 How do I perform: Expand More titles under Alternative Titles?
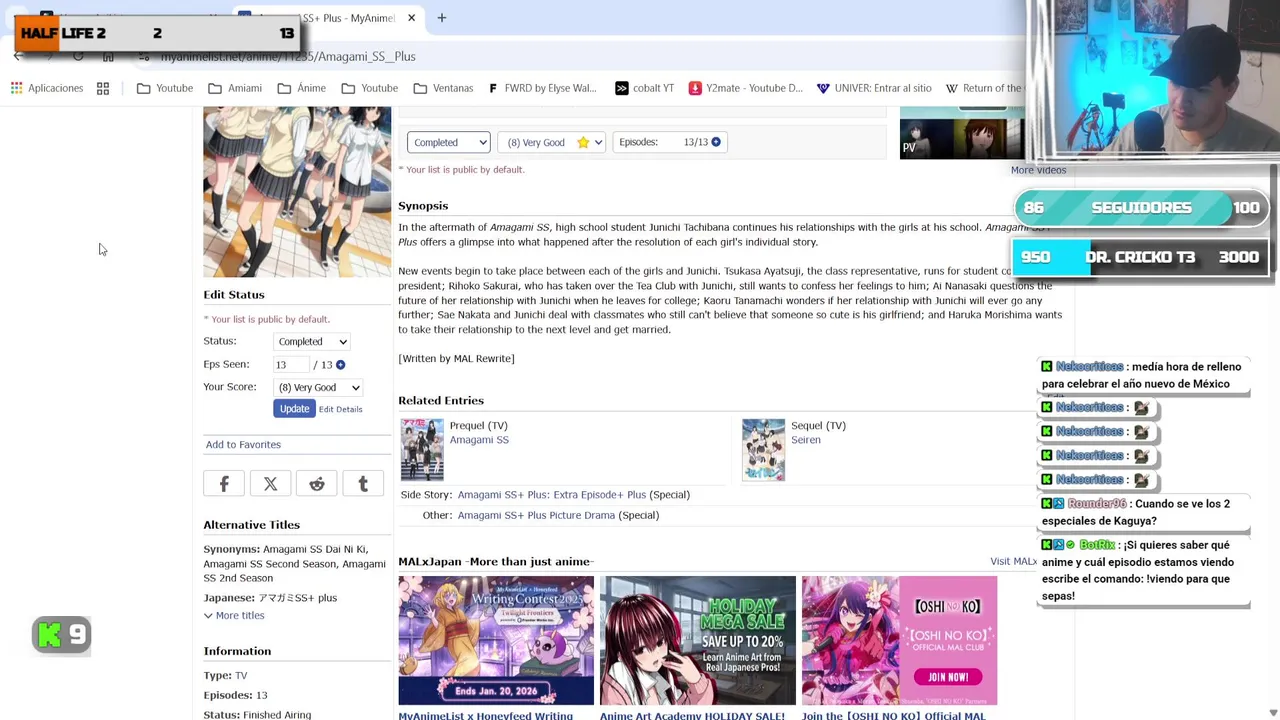click(x=234, y=616)
